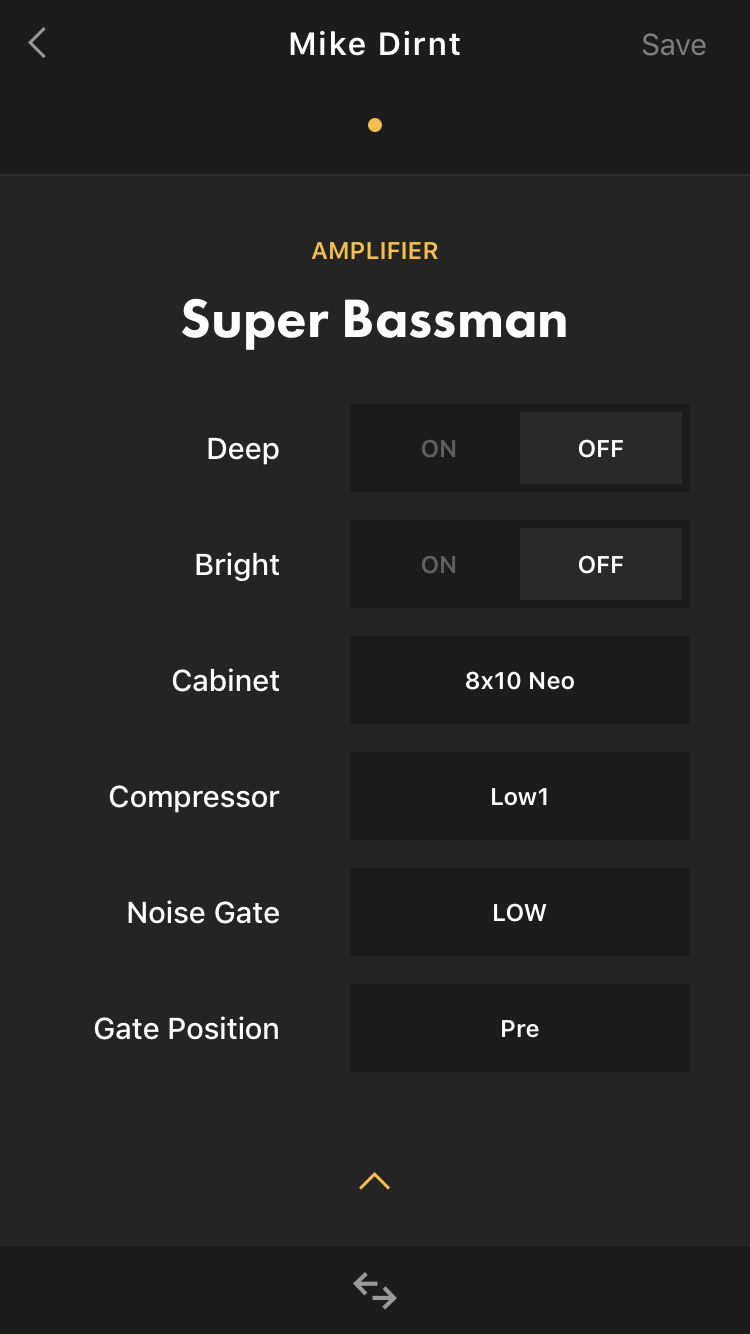The height and width of the screenshot is (1334, 750).
Task: Tap the swap arrows icon at bottom
Action: pyautogui.click(x=375, y=1290)
